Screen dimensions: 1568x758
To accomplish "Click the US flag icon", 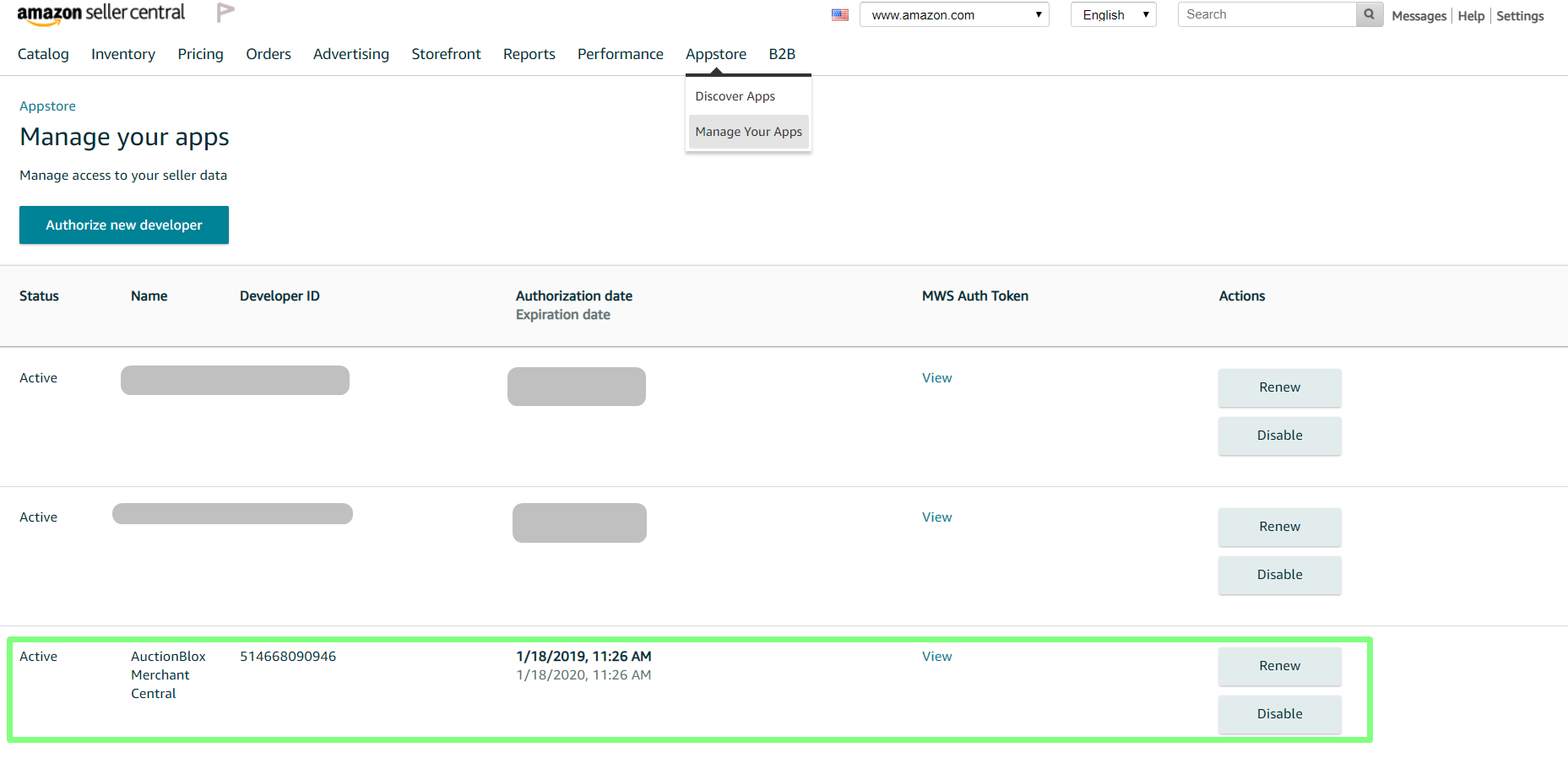I will click(840, 14).
